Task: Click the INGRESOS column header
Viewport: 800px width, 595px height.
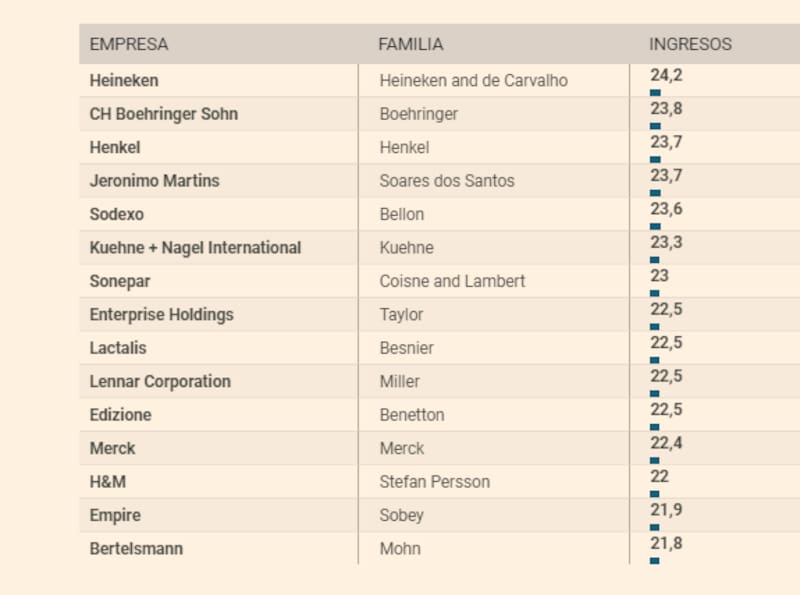Action: pyautogui.click(x=690, y=44)
